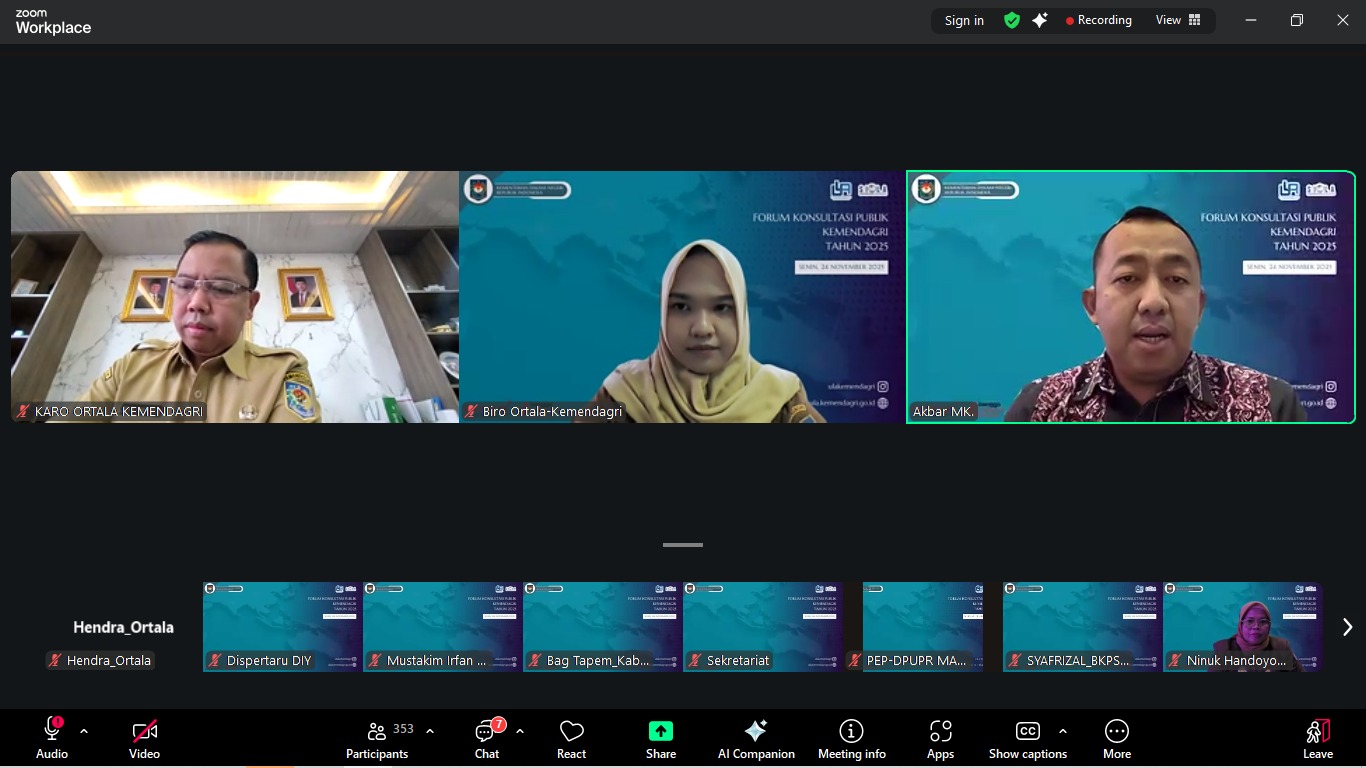Show next participants with right arrow

[x=1347, y=627]
